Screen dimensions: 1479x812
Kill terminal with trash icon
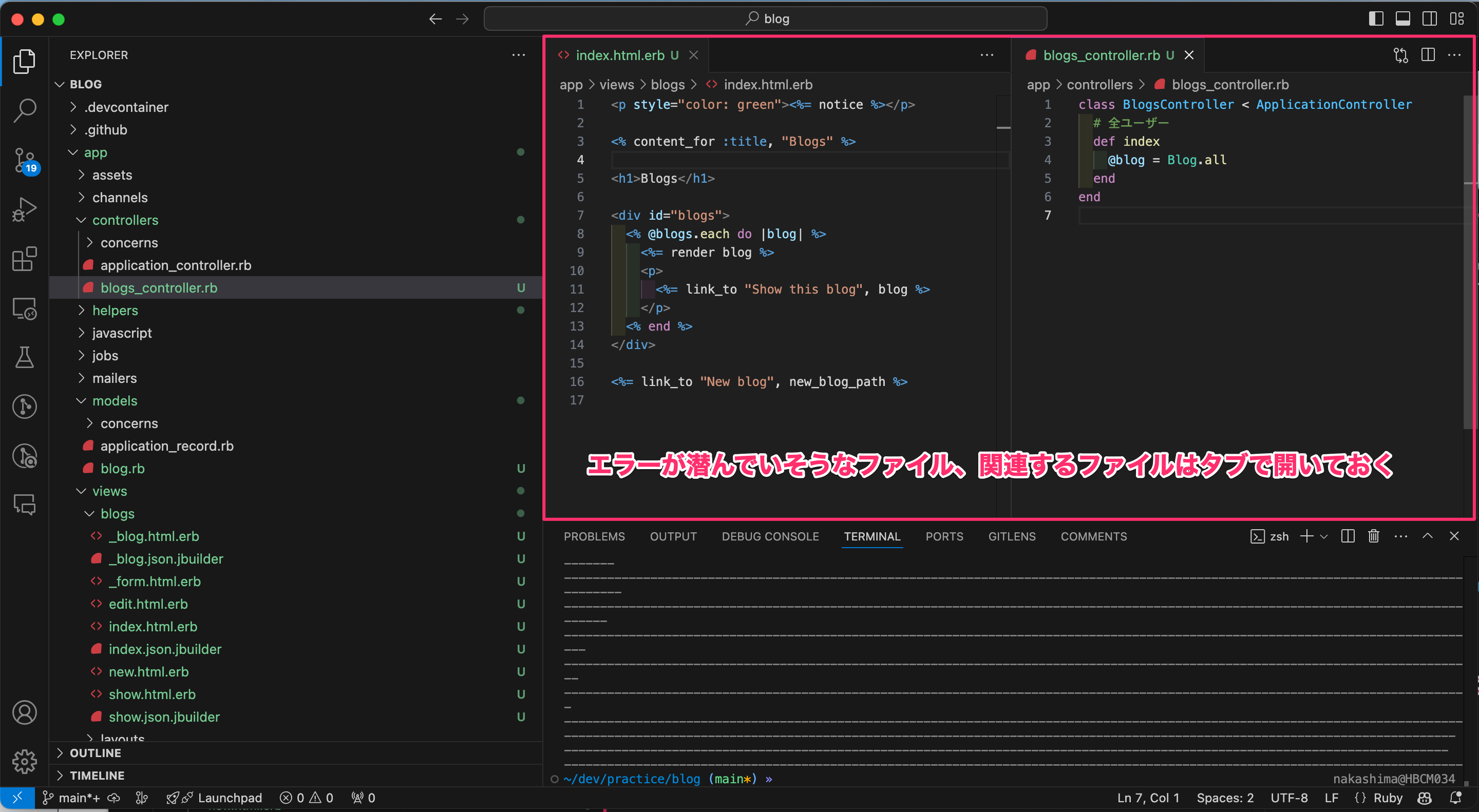[1373, 536]
